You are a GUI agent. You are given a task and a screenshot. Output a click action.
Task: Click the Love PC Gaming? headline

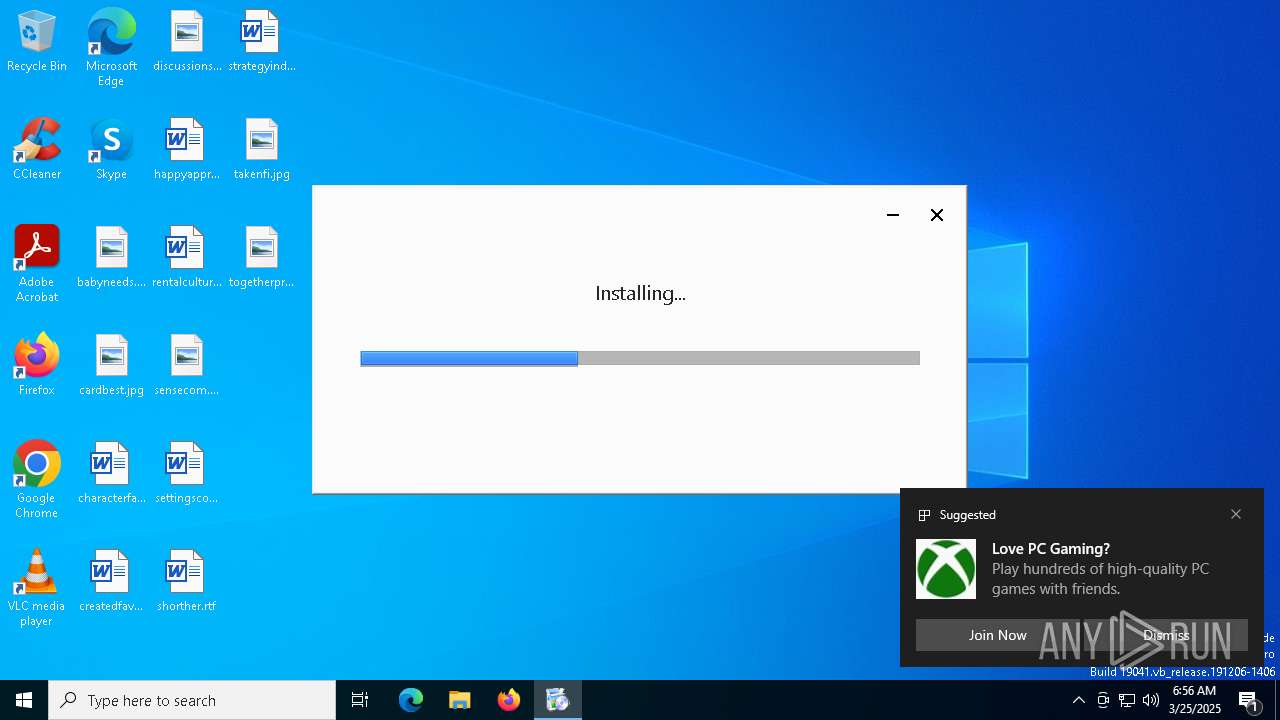[1051, 548]
